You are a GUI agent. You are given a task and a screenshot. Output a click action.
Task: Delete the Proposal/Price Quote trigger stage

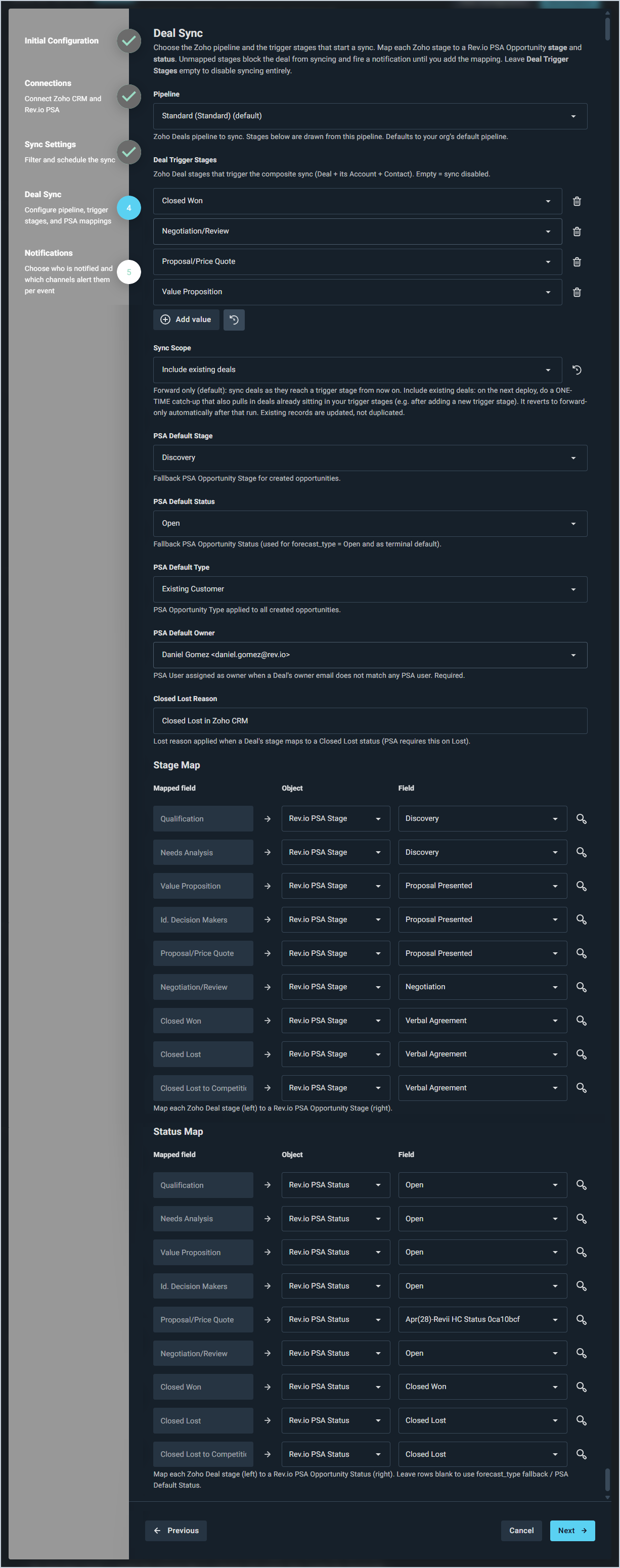point(577,262)
